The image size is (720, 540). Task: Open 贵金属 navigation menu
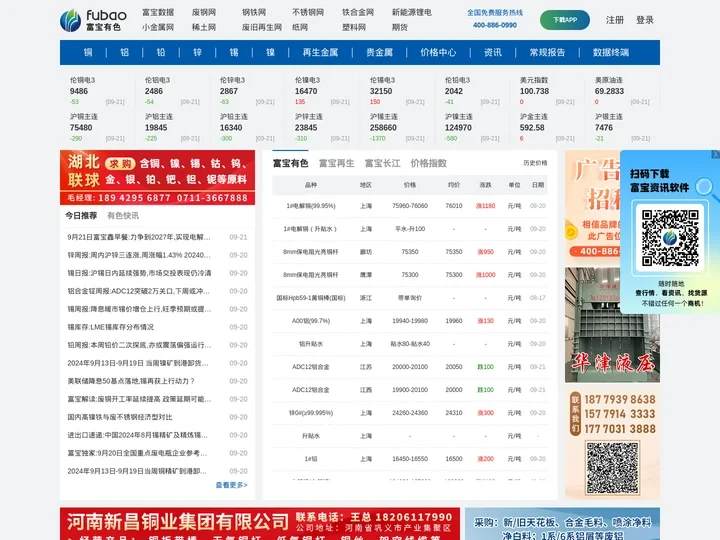point(379,52)
